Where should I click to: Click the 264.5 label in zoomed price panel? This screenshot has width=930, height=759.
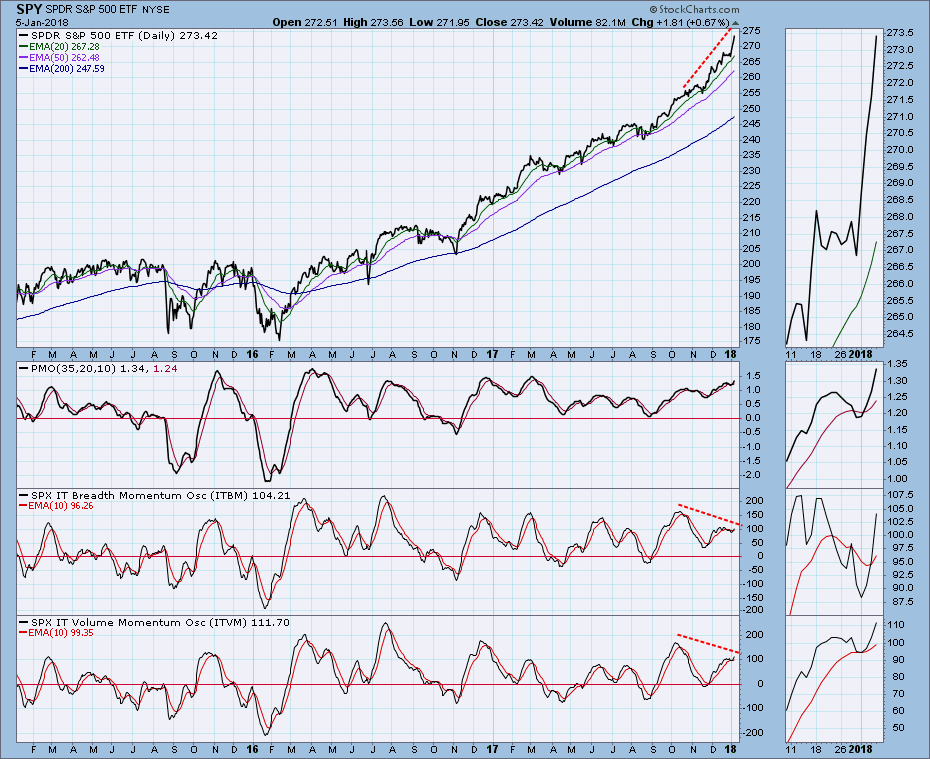pos(899,334)
